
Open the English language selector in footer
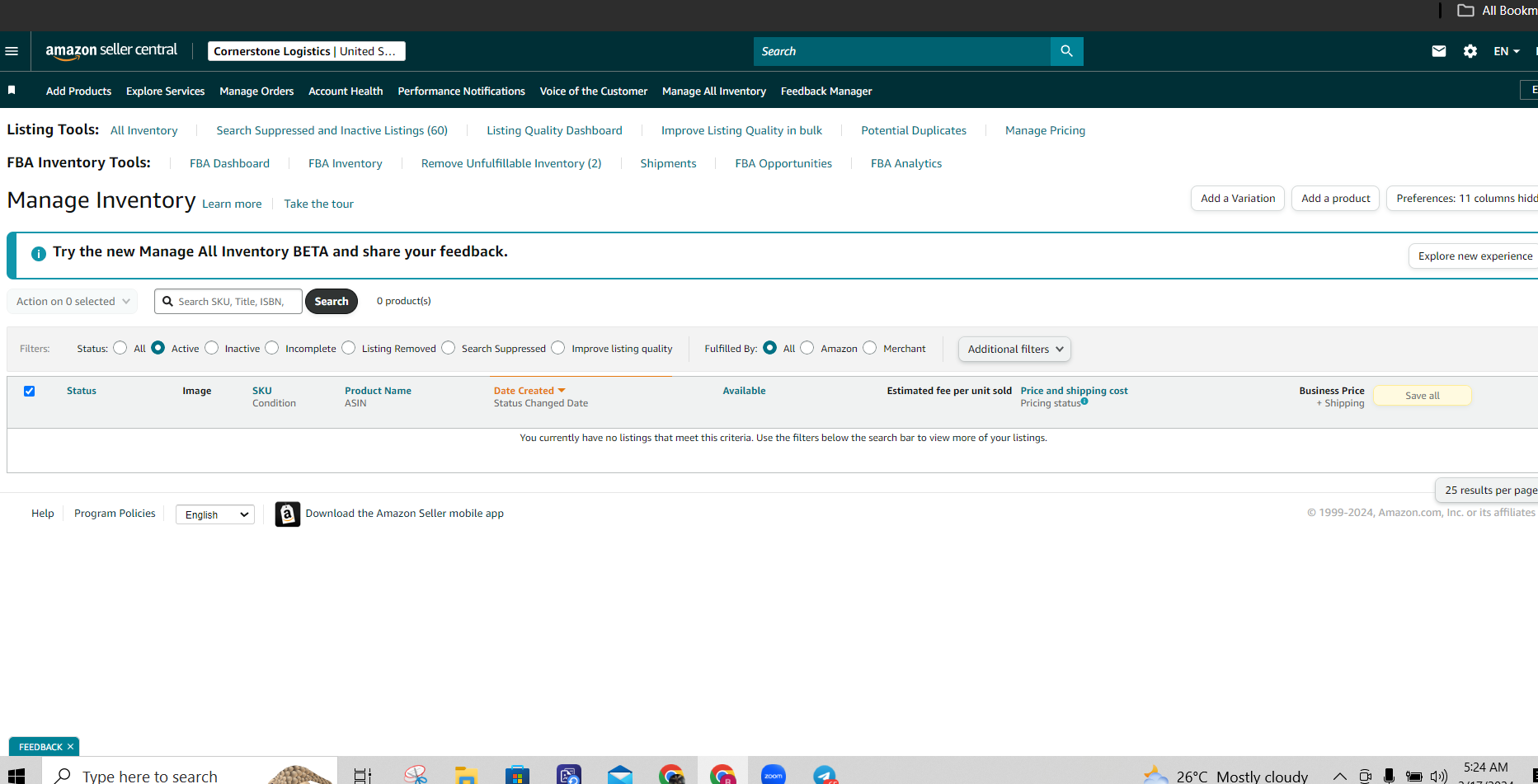(x=215, y=514)
